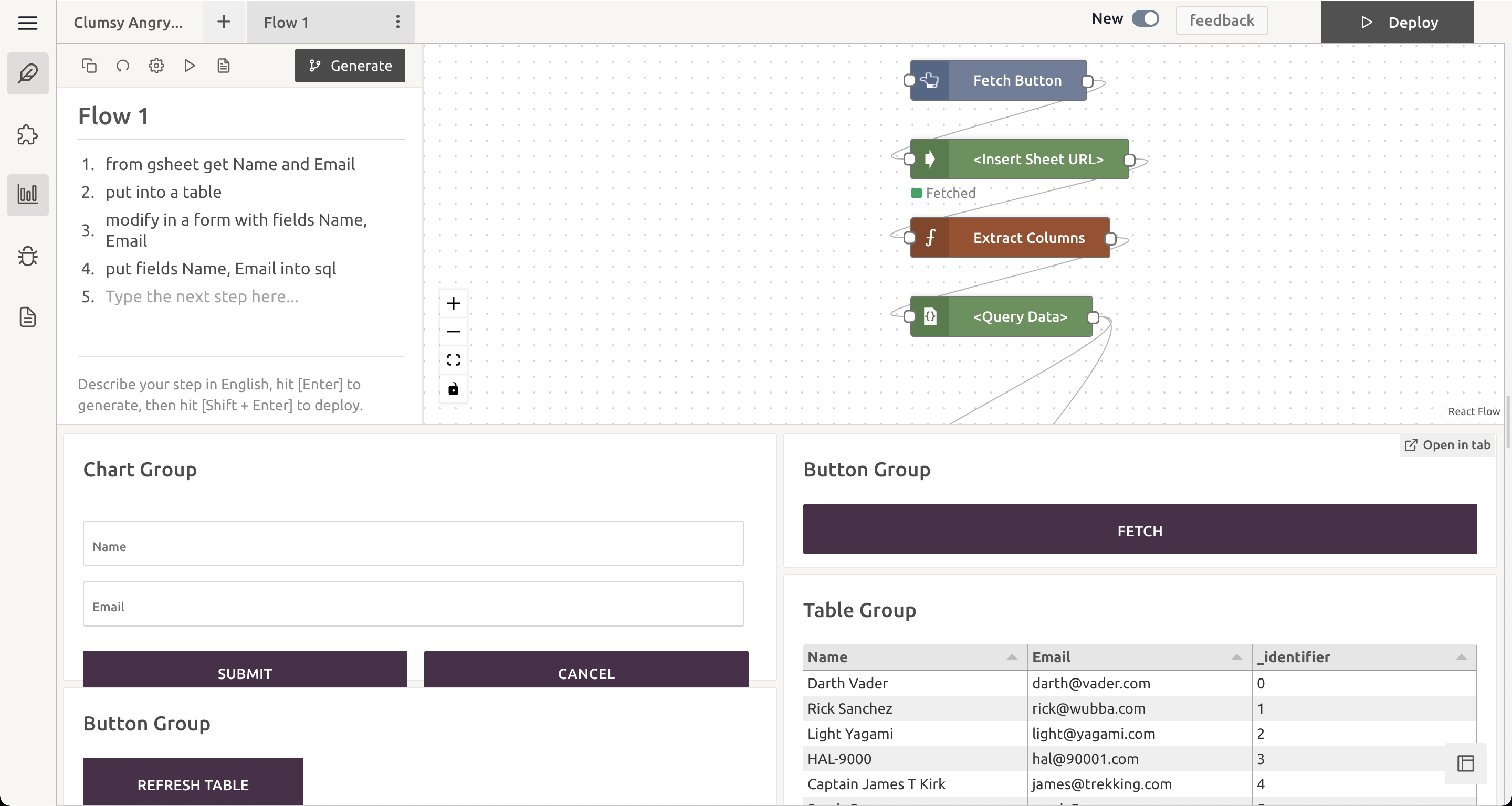The image size is (1512, 806).
Task: Sort table by Name column arrow
Action: (x=1011, y=657)
